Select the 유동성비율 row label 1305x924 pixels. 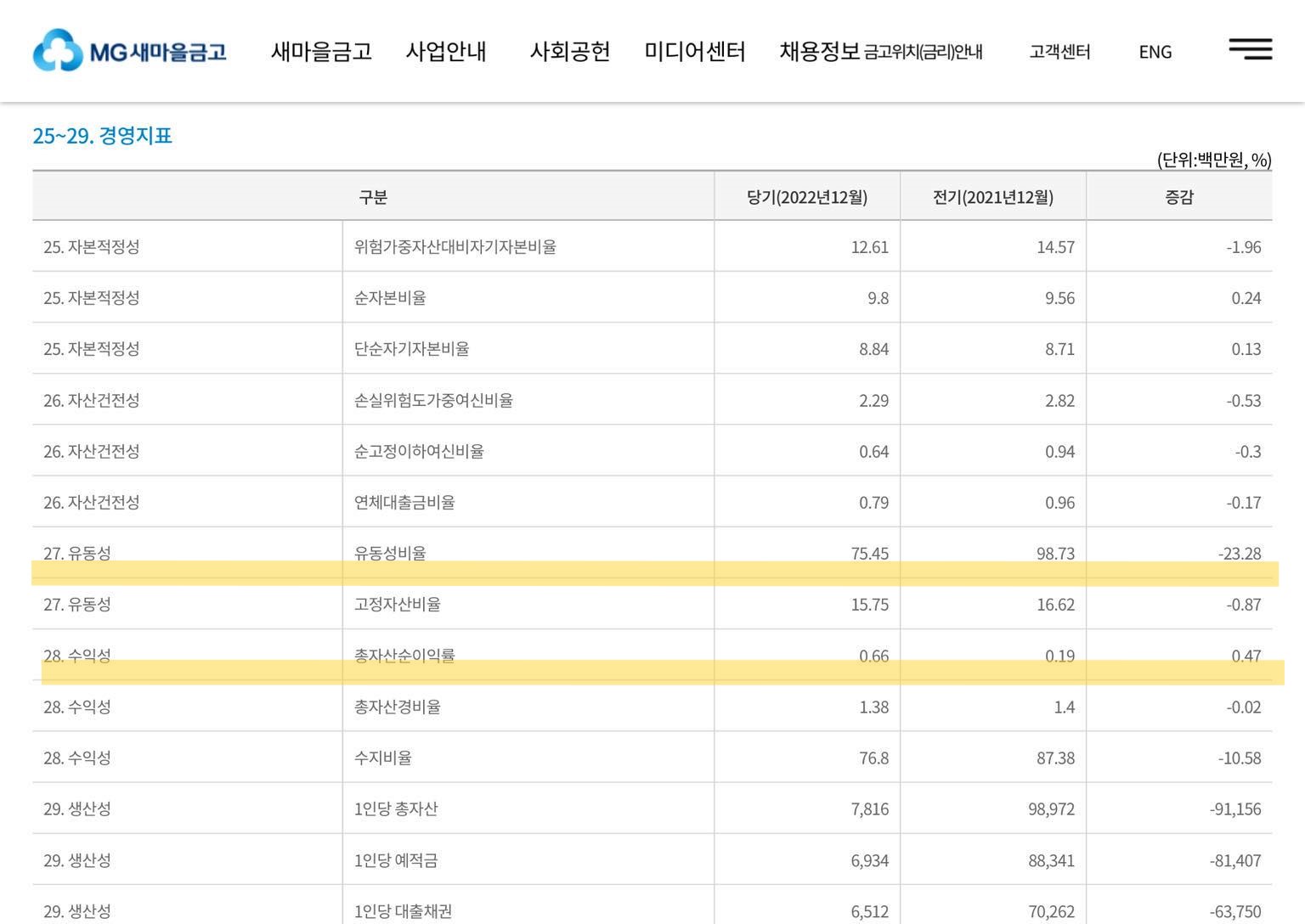point(390,553)
